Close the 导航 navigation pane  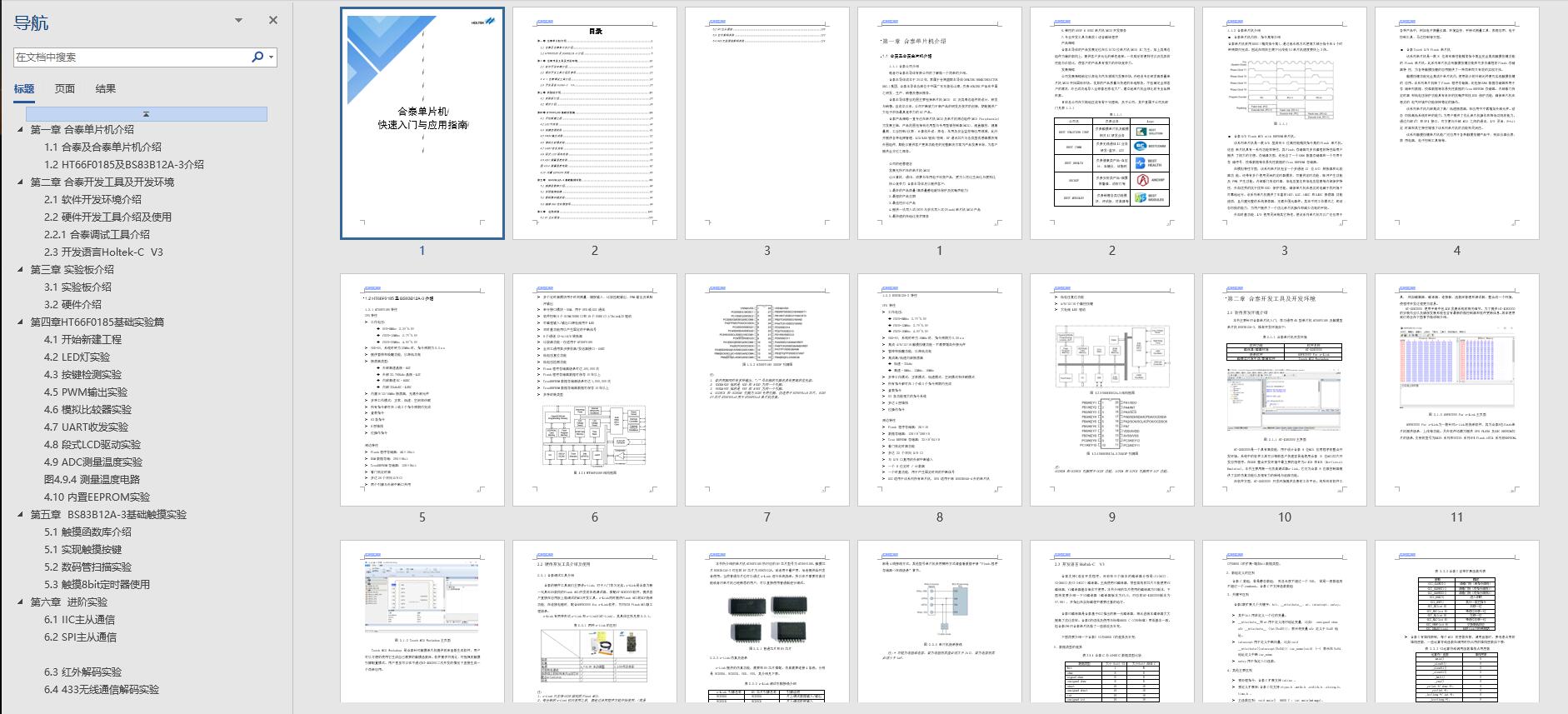(273, 20)
